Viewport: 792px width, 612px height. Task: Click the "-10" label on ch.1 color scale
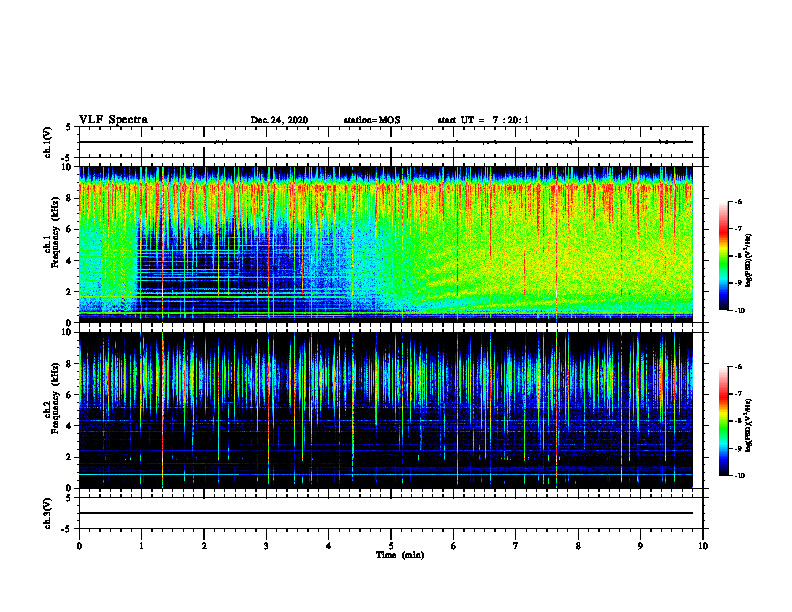[x=739, y=311]
